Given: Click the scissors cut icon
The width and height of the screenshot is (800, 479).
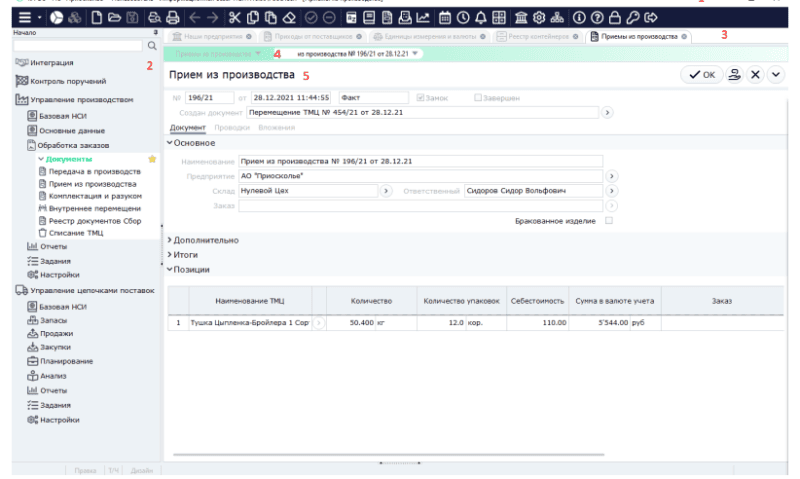Looking at the screenshot, I should pos(234,17).
